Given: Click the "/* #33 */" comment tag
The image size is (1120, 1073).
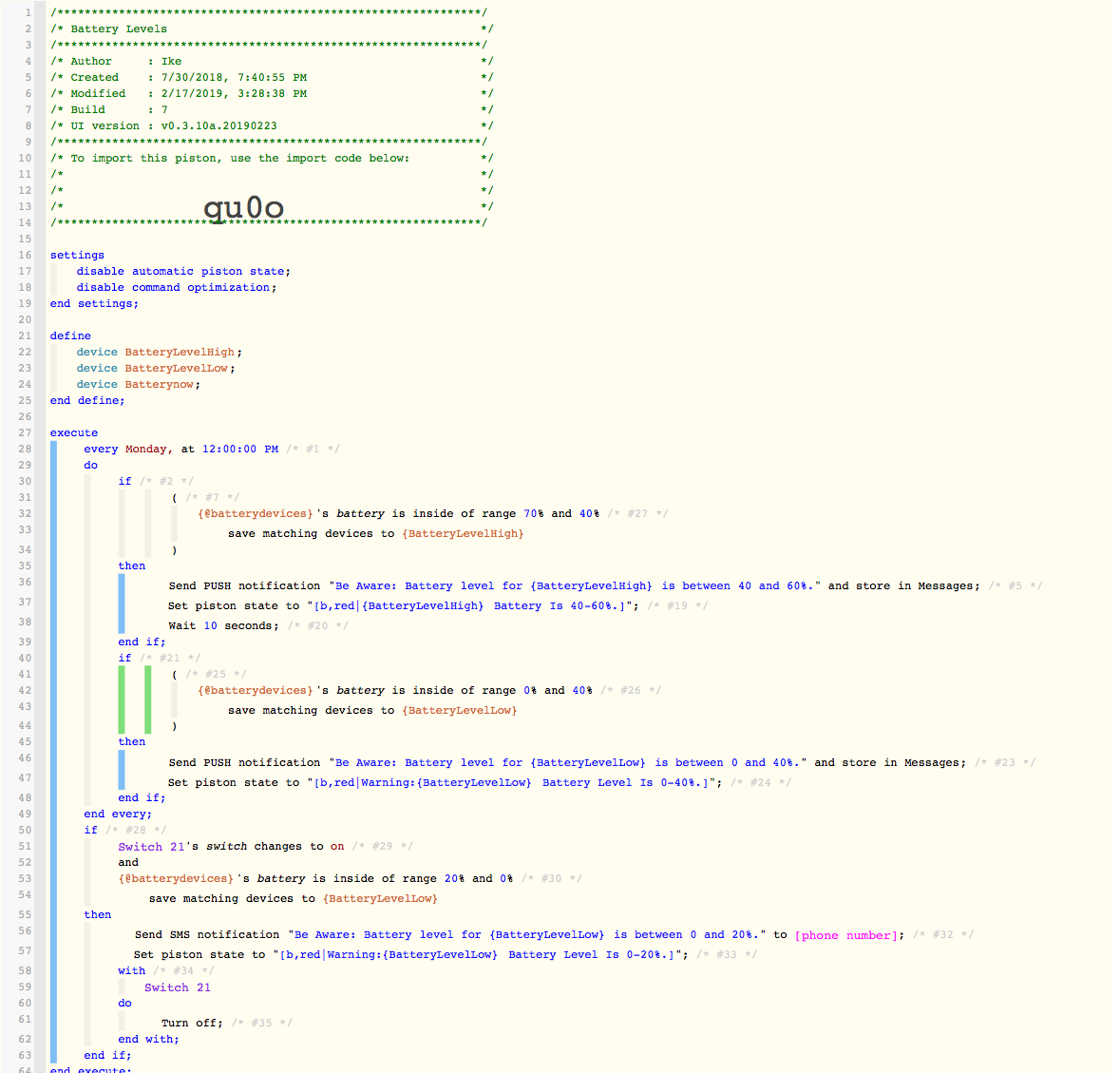Looking at the screenshot, I should click(x=727, y=955).
